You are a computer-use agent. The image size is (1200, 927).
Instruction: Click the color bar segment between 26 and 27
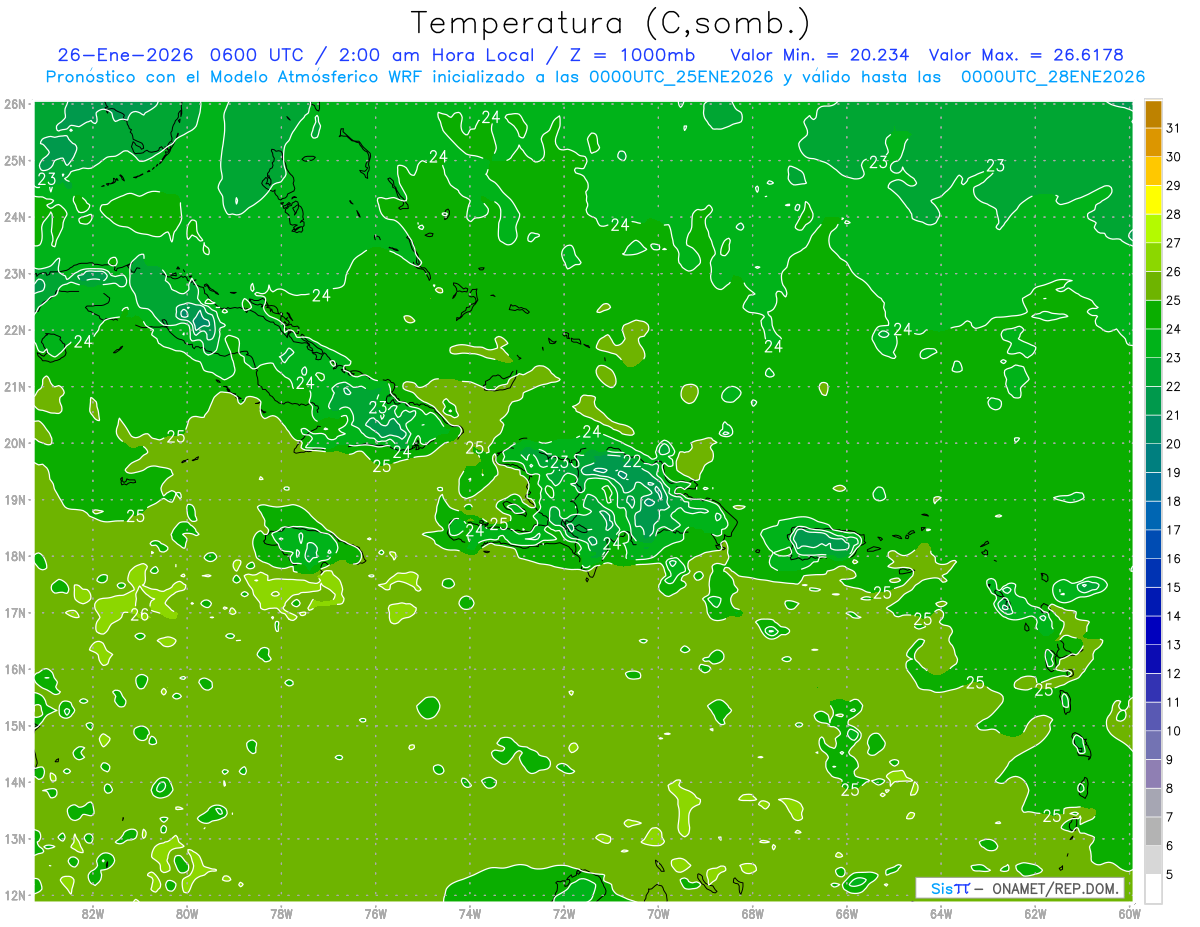pos(1153,257)
